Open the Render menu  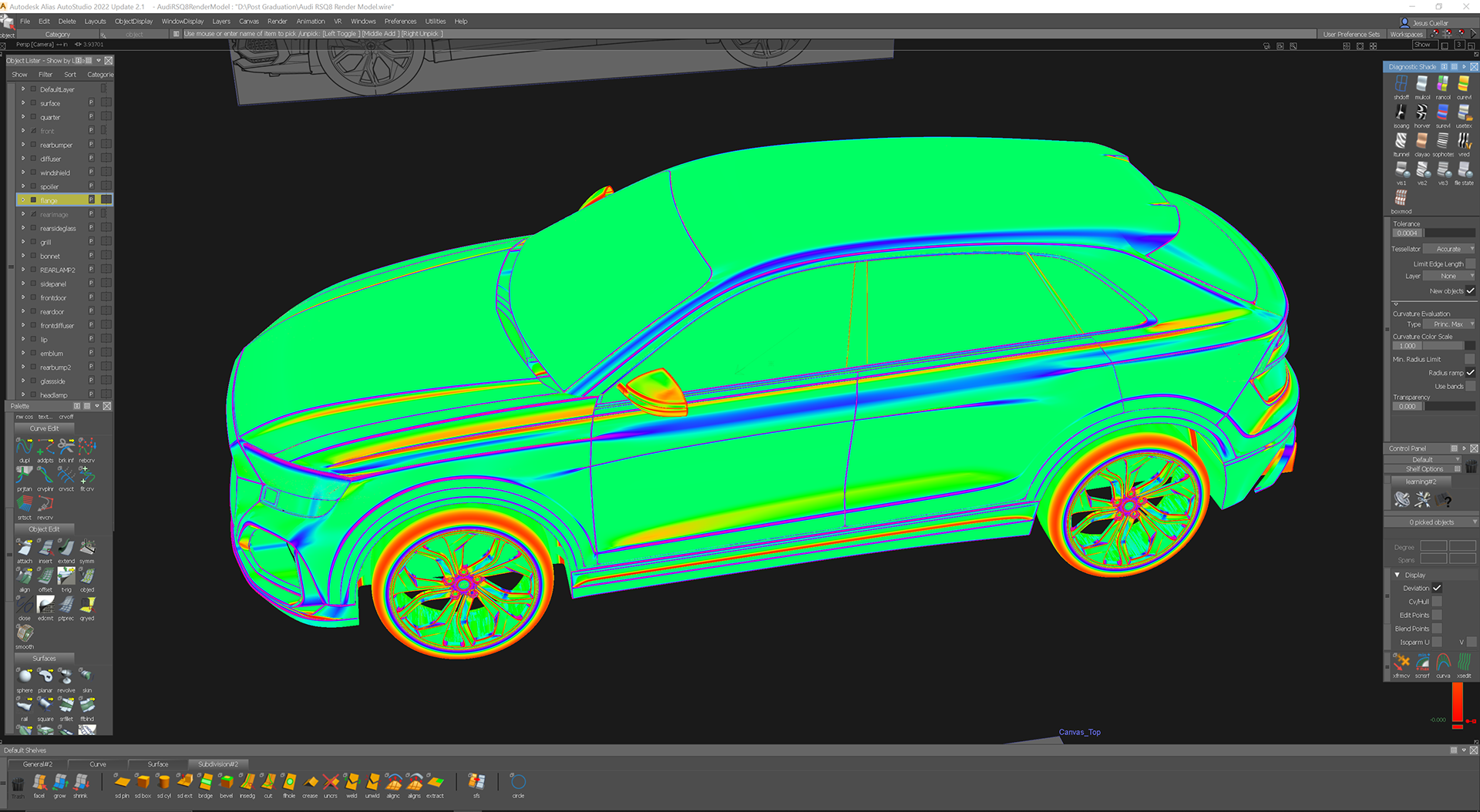pos(277,22)
